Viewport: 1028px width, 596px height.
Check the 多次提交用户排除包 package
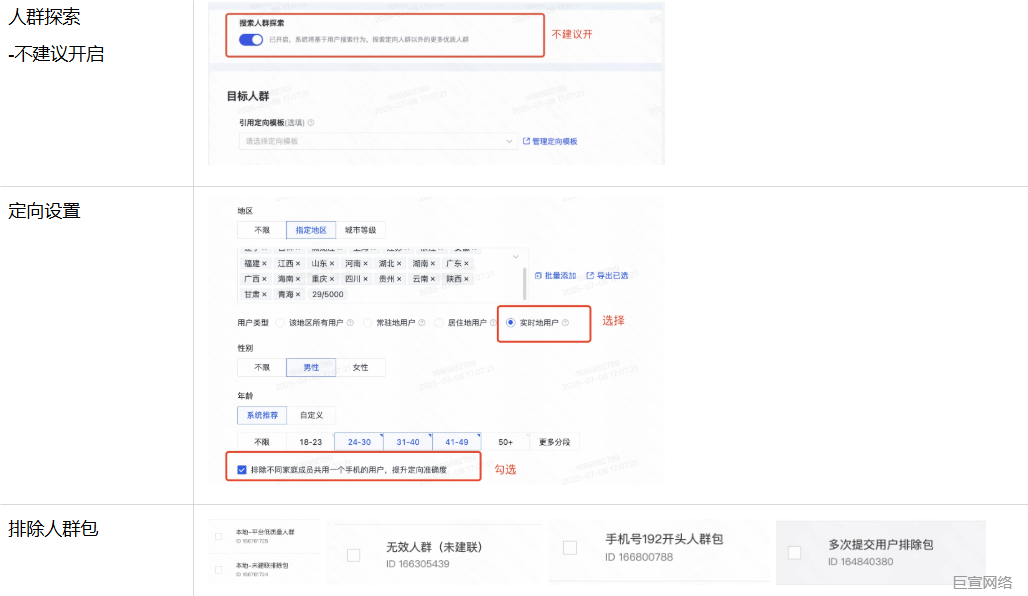pyautogui.click(x=794, y=553)
